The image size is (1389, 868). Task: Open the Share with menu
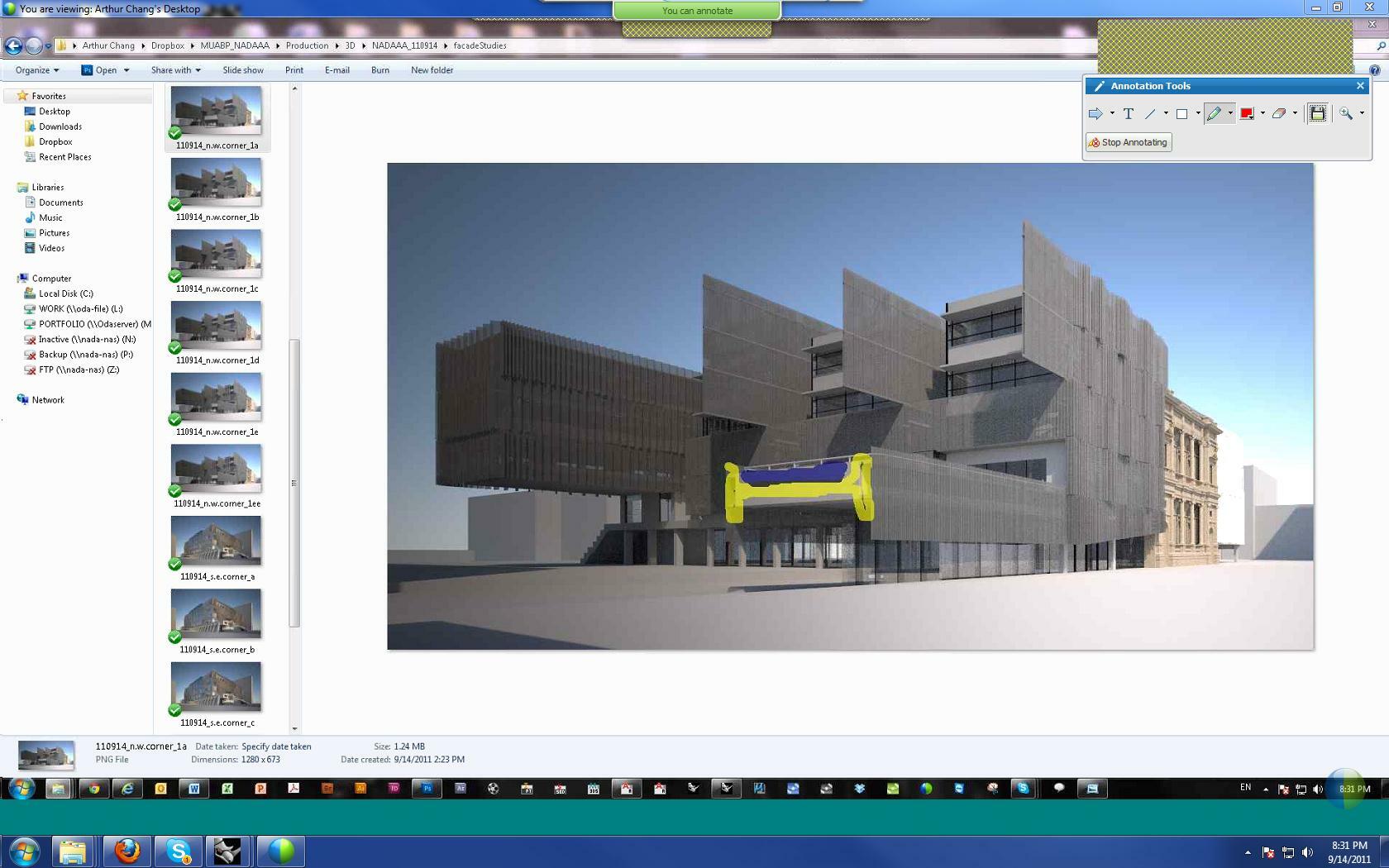(x=175, y=70)
